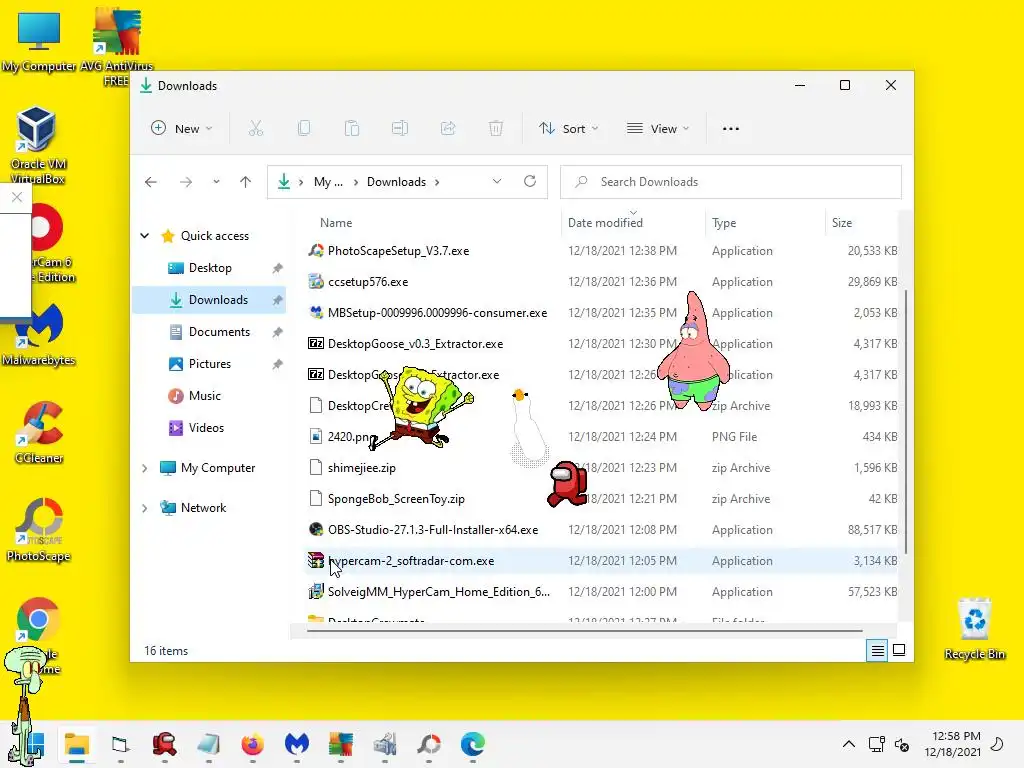Click the horizontal scrollbar of file list
Screen dimensions: 1024x768
coord(584,631)
